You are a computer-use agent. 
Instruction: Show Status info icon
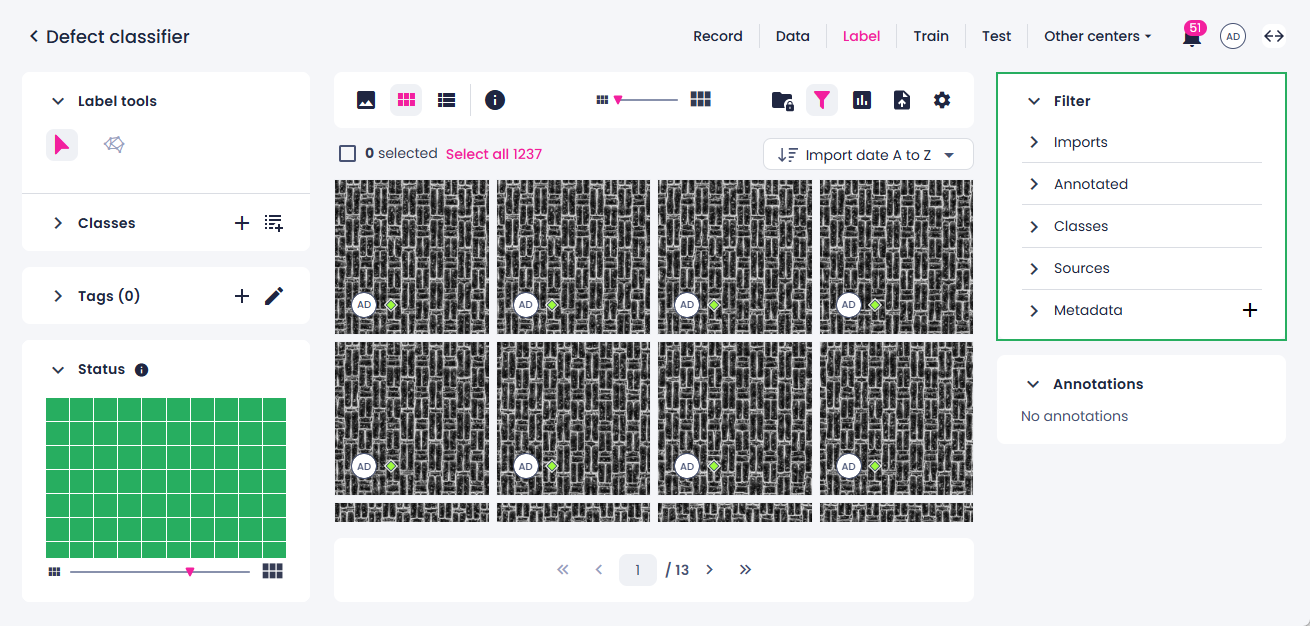pos(142,370)
